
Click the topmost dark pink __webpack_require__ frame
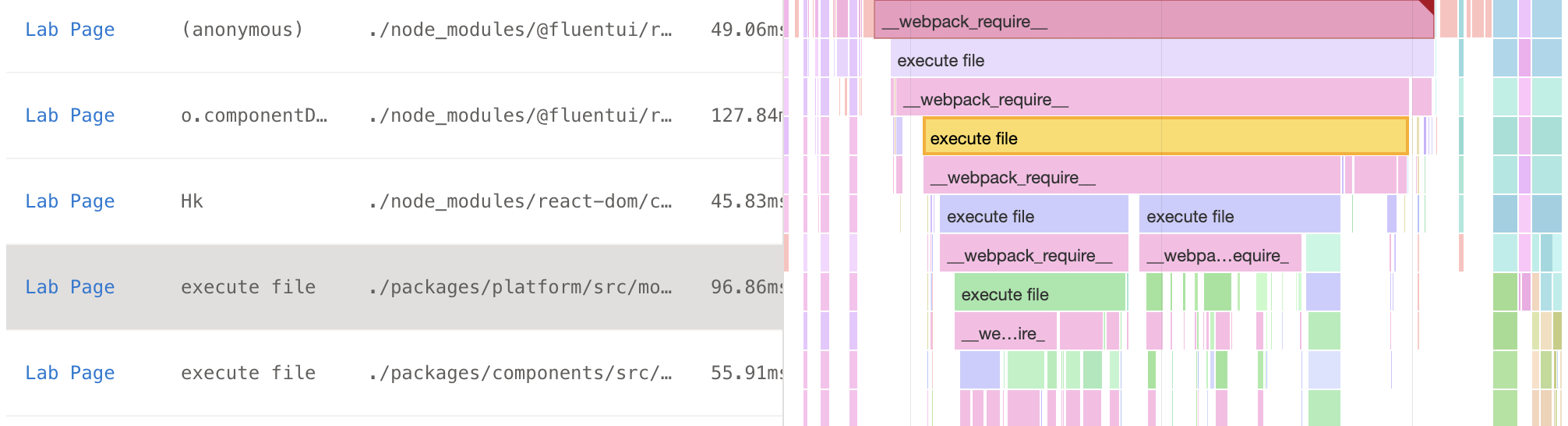click(1152, 20)
